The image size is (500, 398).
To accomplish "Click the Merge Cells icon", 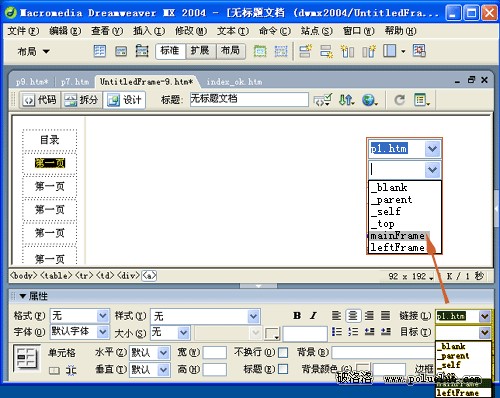I will pos(54,370).
